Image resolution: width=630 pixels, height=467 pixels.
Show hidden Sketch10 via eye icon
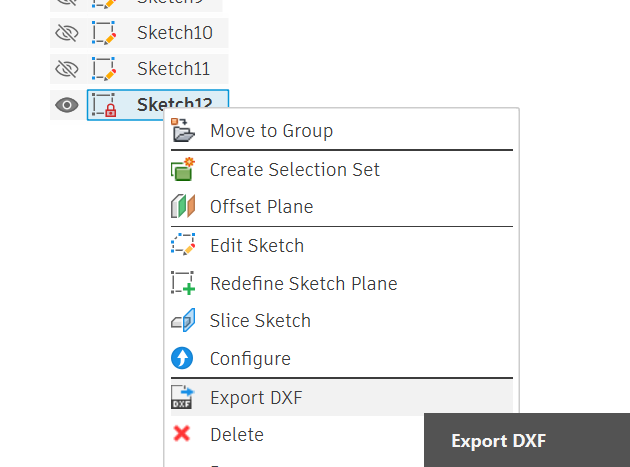point(66,33)
